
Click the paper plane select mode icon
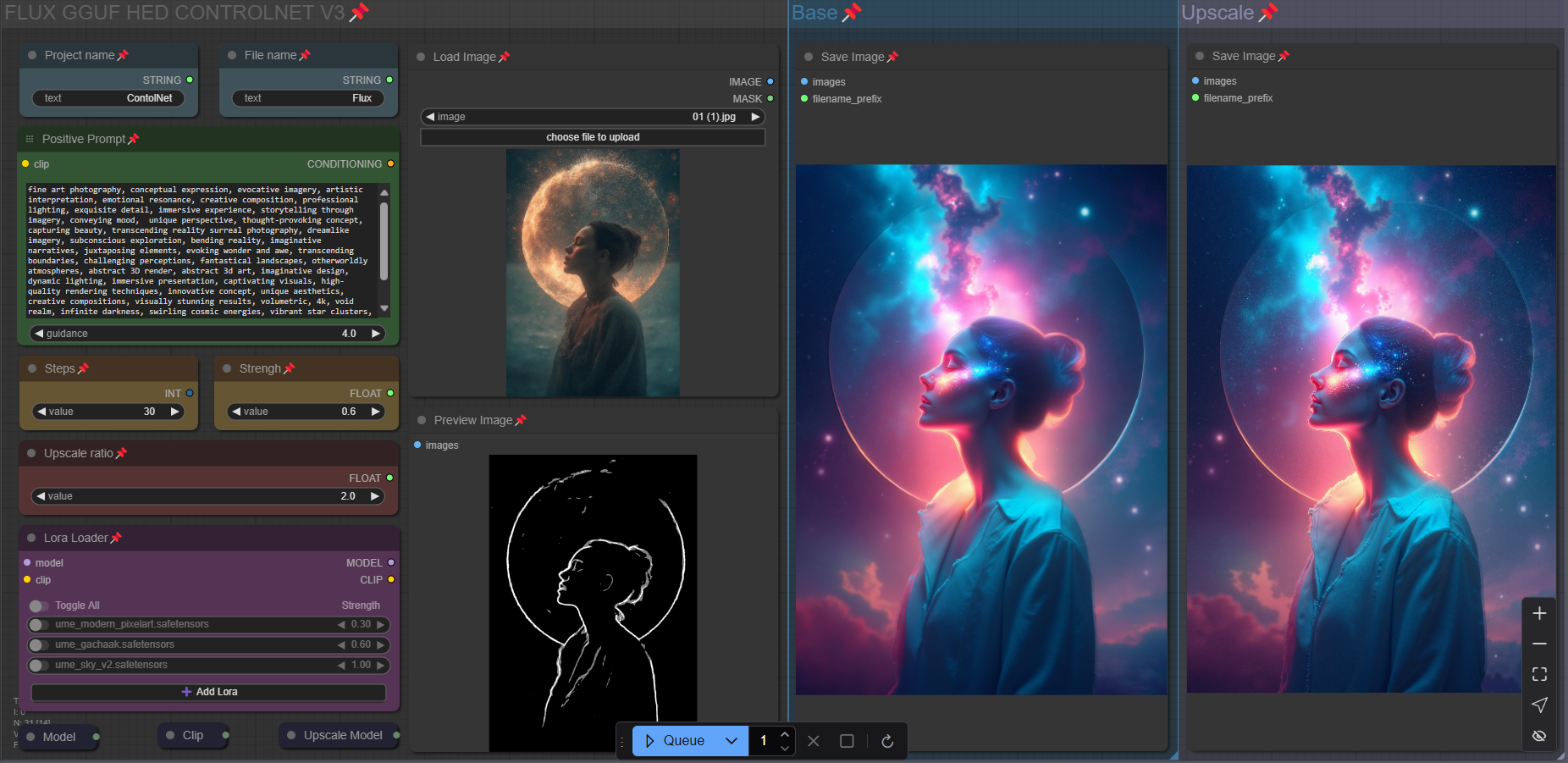coord(1539,705)
